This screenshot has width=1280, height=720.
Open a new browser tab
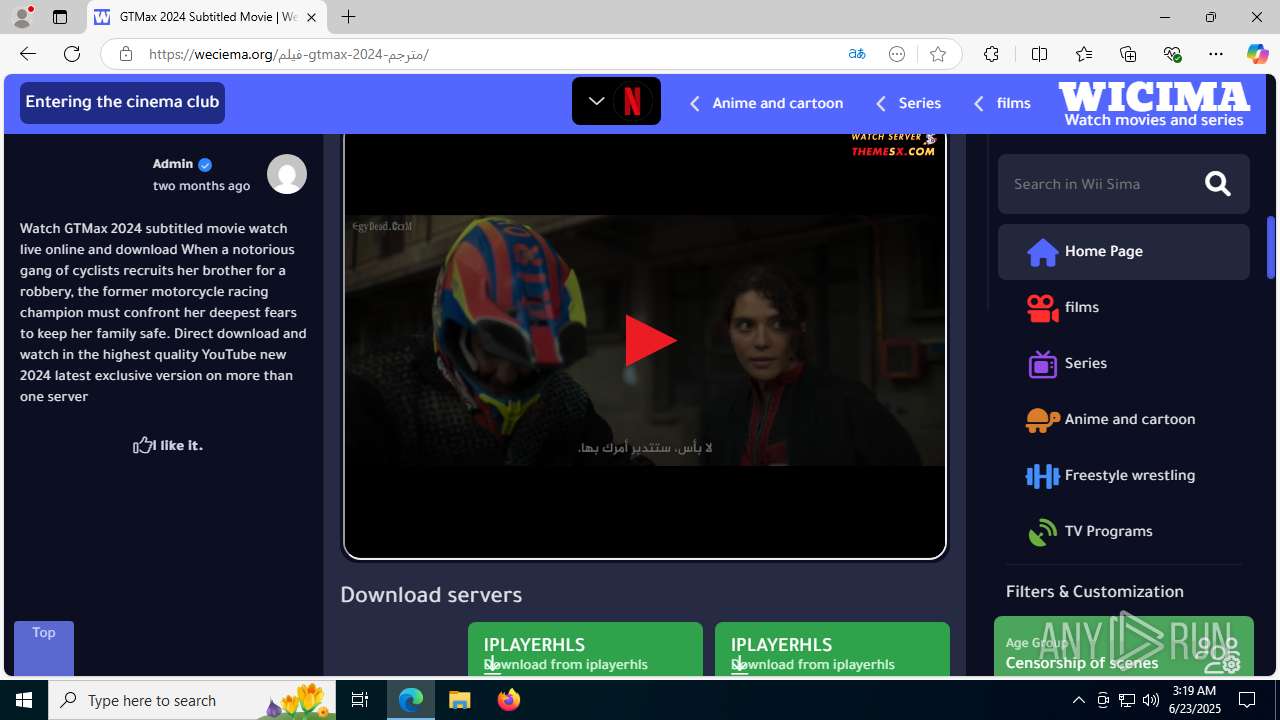(348, 17)
